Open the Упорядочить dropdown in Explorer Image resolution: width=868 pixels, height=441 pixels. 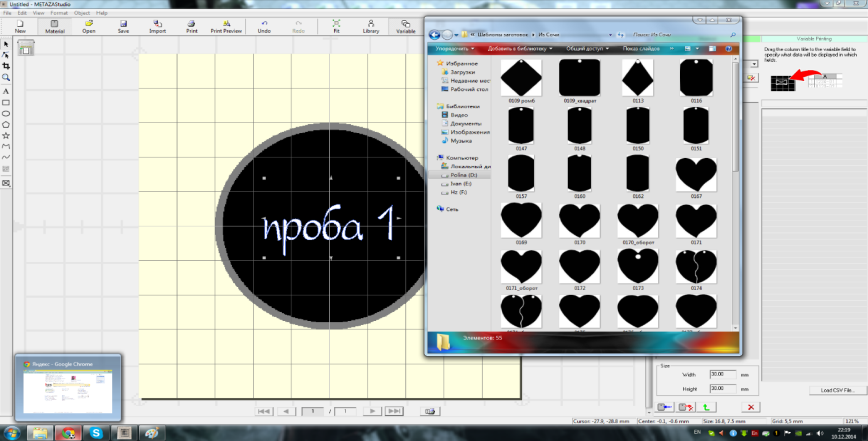tap(455, 49)
